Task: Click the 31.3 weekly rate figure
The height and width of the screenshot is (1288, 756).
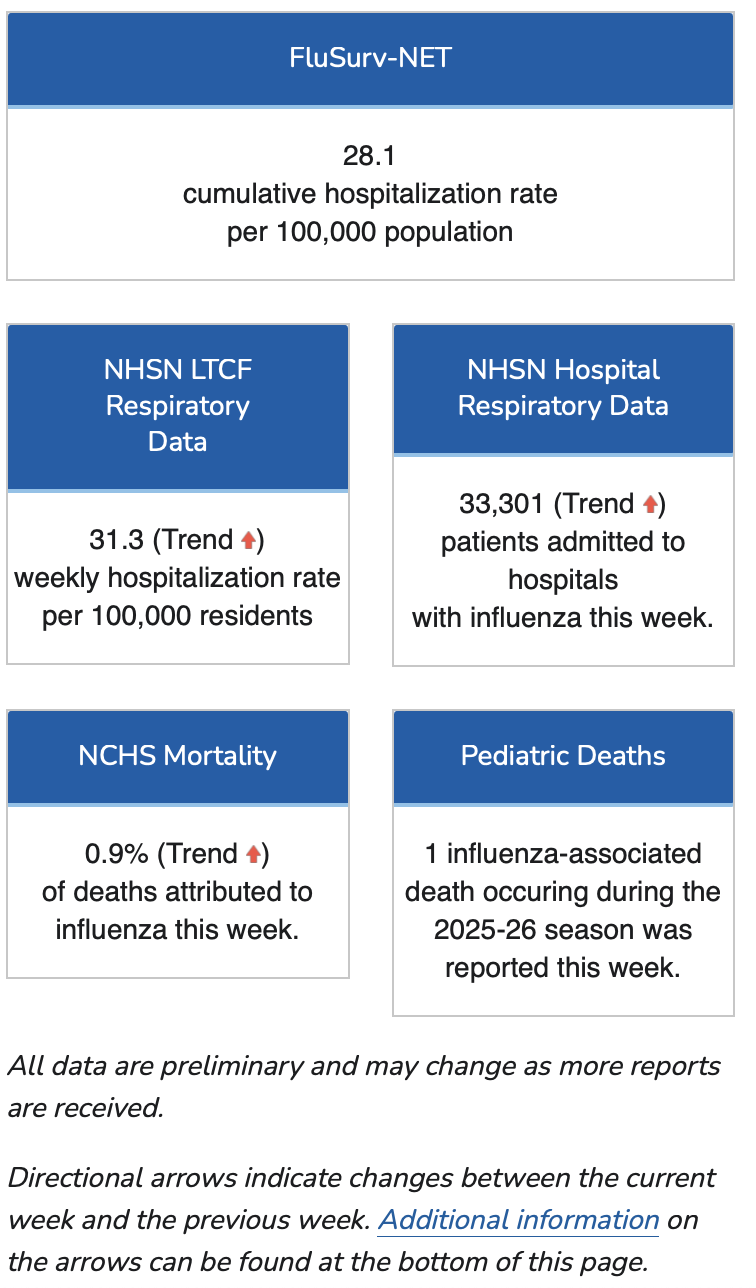Action: (119, 540)
